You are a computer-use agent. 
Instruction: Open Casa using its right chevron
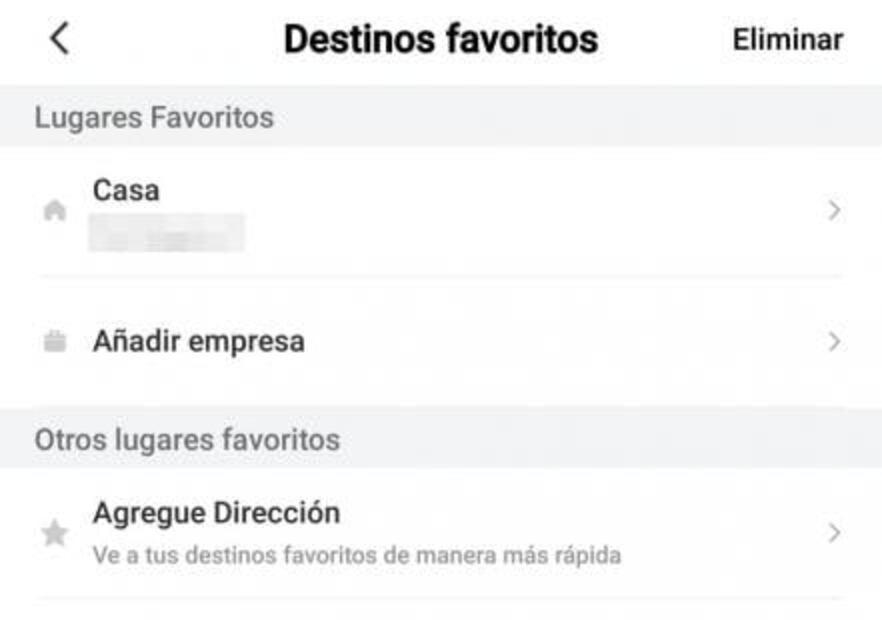[x=834, y=211]
